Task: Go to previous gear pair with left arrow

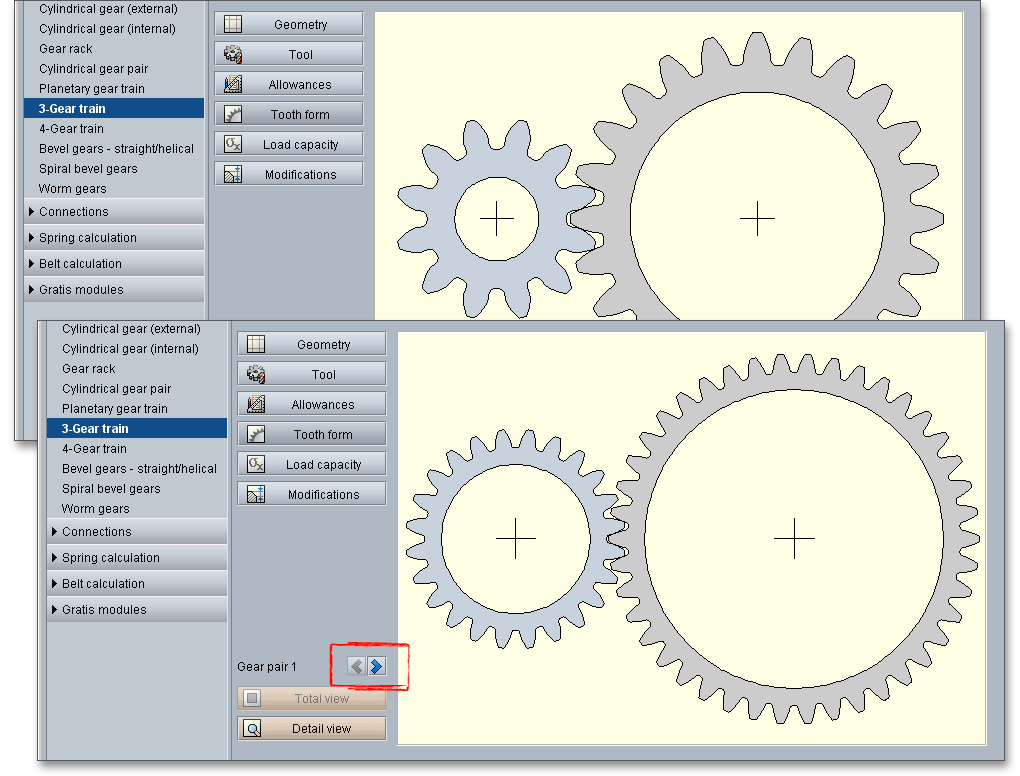Action: coord(356,667)
